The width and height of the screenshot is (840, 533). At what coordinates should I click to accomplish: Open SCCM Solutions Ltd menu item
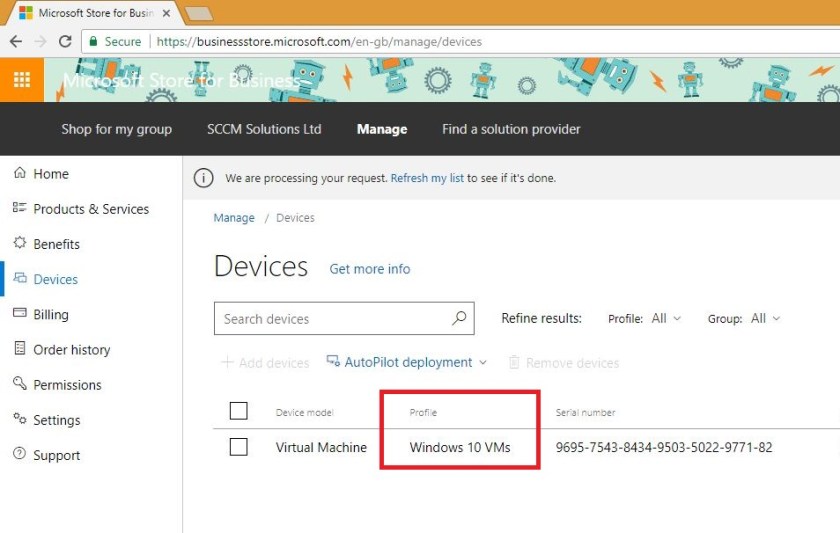click(264, 129)
